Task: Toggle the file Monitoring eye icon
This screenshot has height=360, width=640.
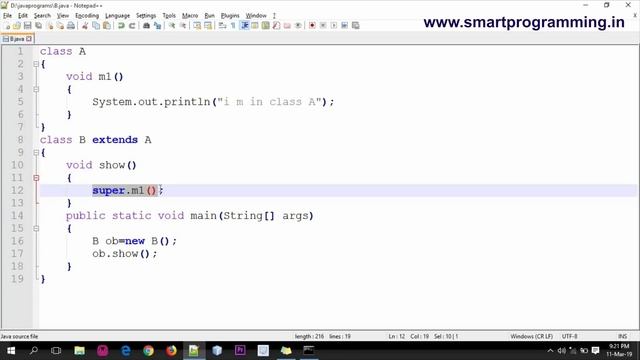Action: click(x=298, y=26)
